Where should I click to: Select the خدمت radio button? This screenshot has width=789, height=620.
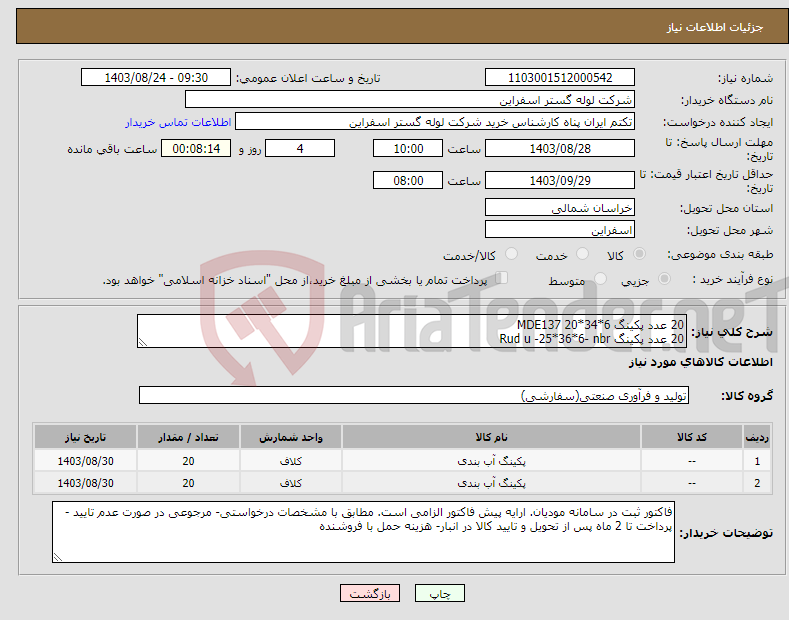tap(582, 254)
